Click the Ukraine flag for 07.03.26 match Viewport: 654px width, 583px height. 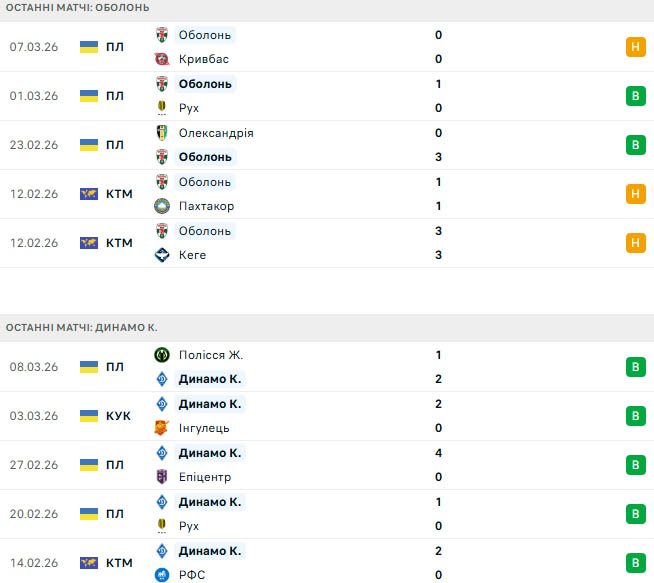(x=89, y=47)
